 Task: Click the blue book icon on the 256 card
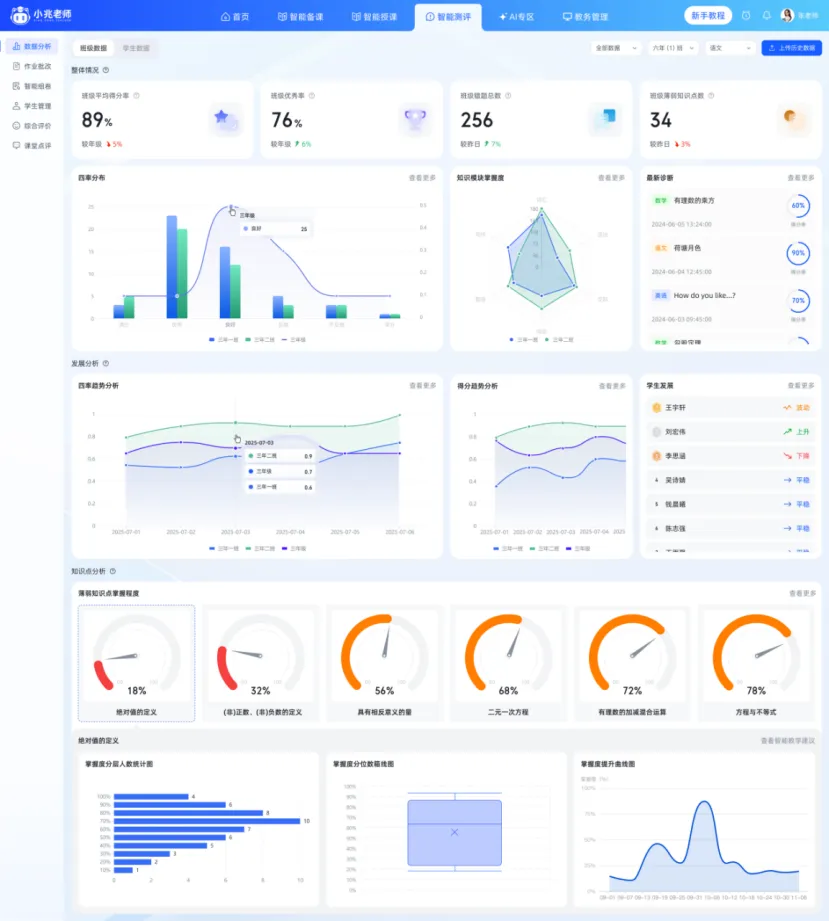point(605,119)
